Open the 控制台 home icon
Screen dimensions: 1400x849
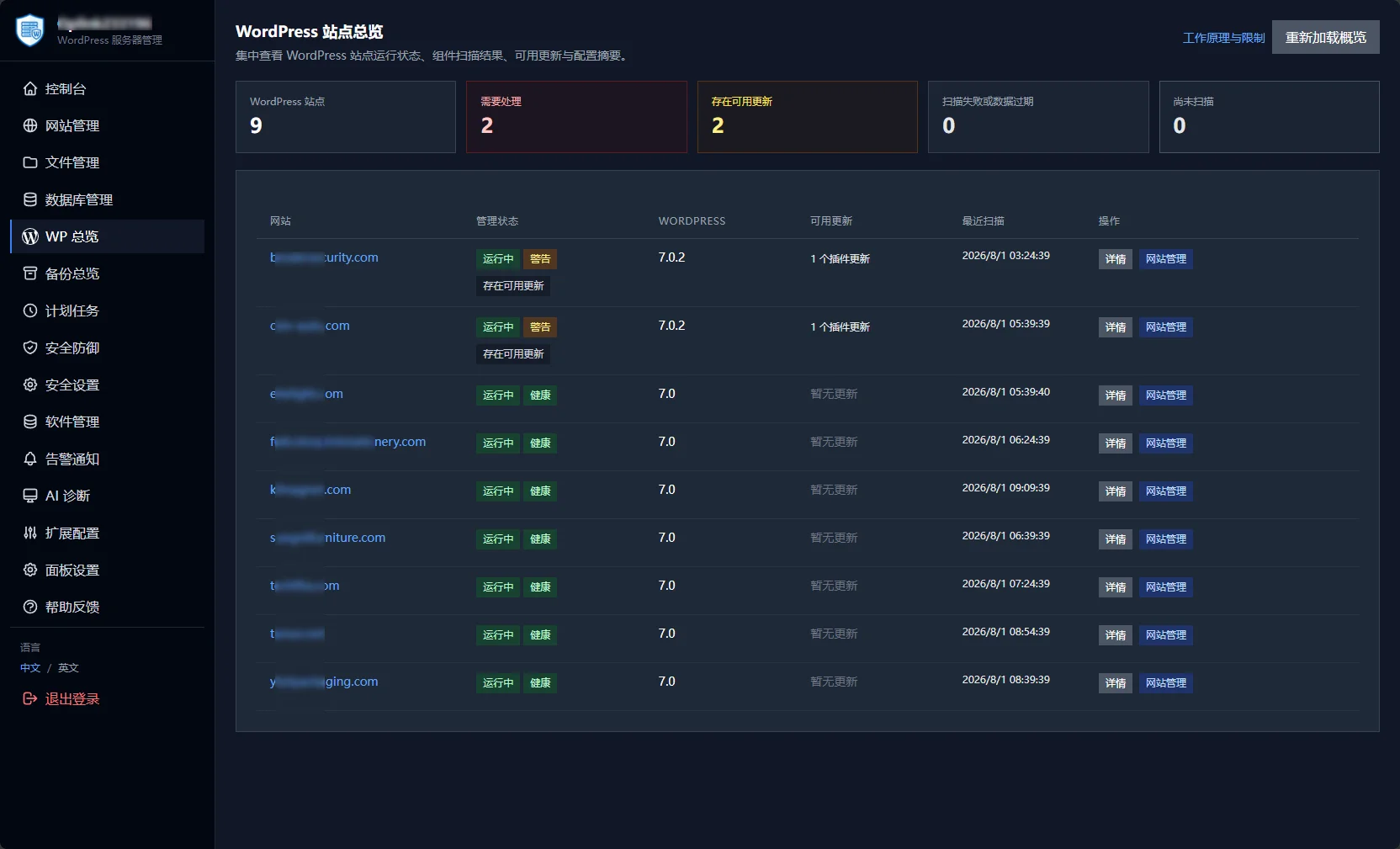click(30, 88)
